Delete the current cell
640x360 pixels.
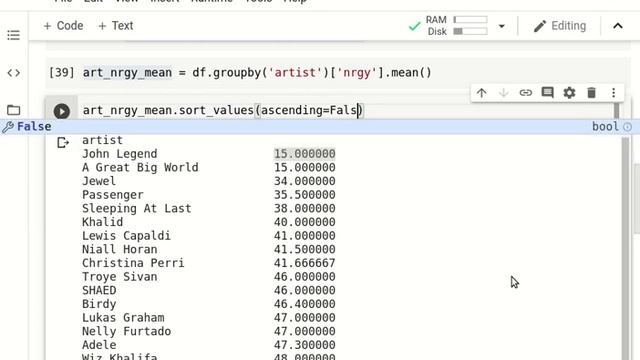[x=591, y=93]
